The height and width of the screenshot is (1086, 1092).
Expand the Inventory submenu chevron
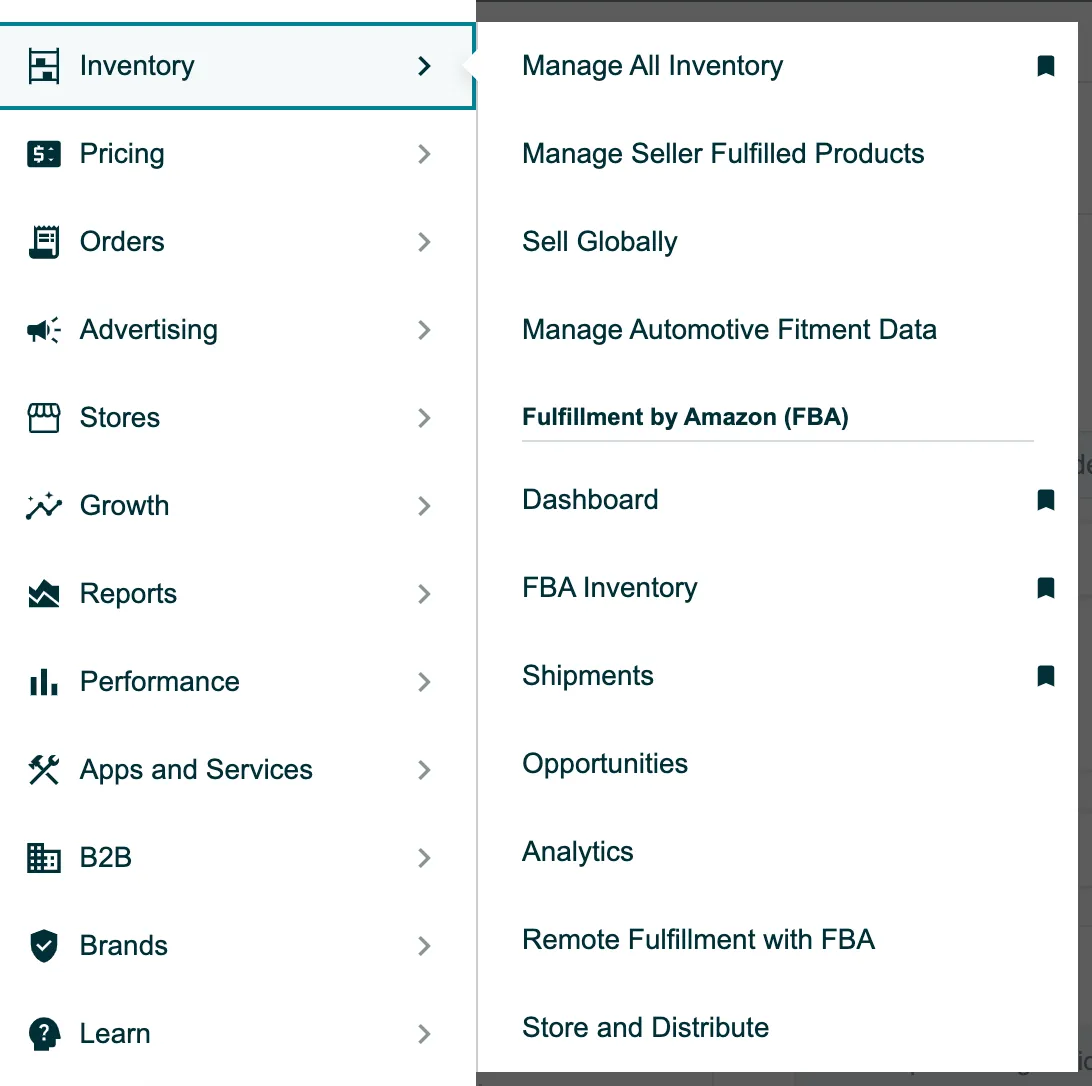coord(424,66)
